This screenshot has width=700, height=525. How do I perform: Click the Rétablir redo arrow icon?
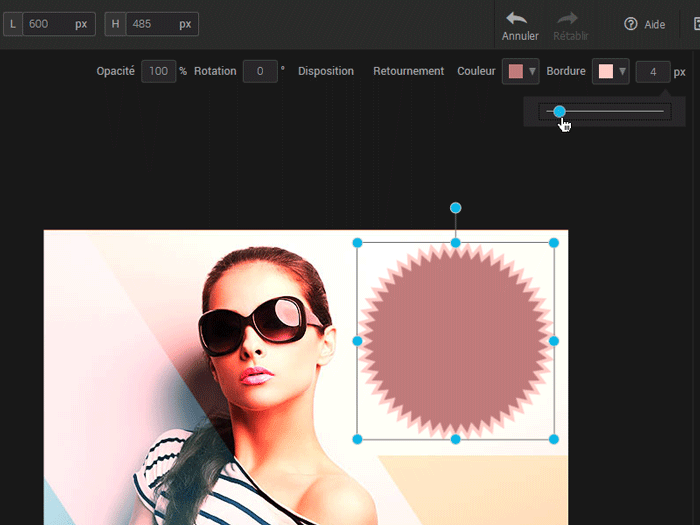click(x=567, y=19)
